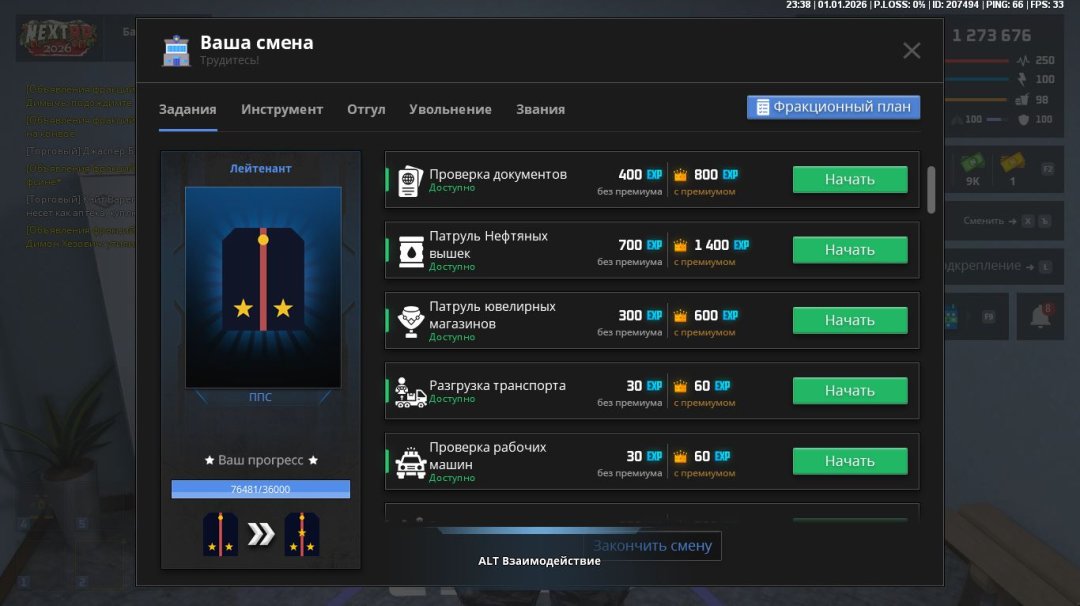Open the Инструмент tab
Viewport: 1080px width, 606px height.
pyautogui.click(x=282, y=109)
